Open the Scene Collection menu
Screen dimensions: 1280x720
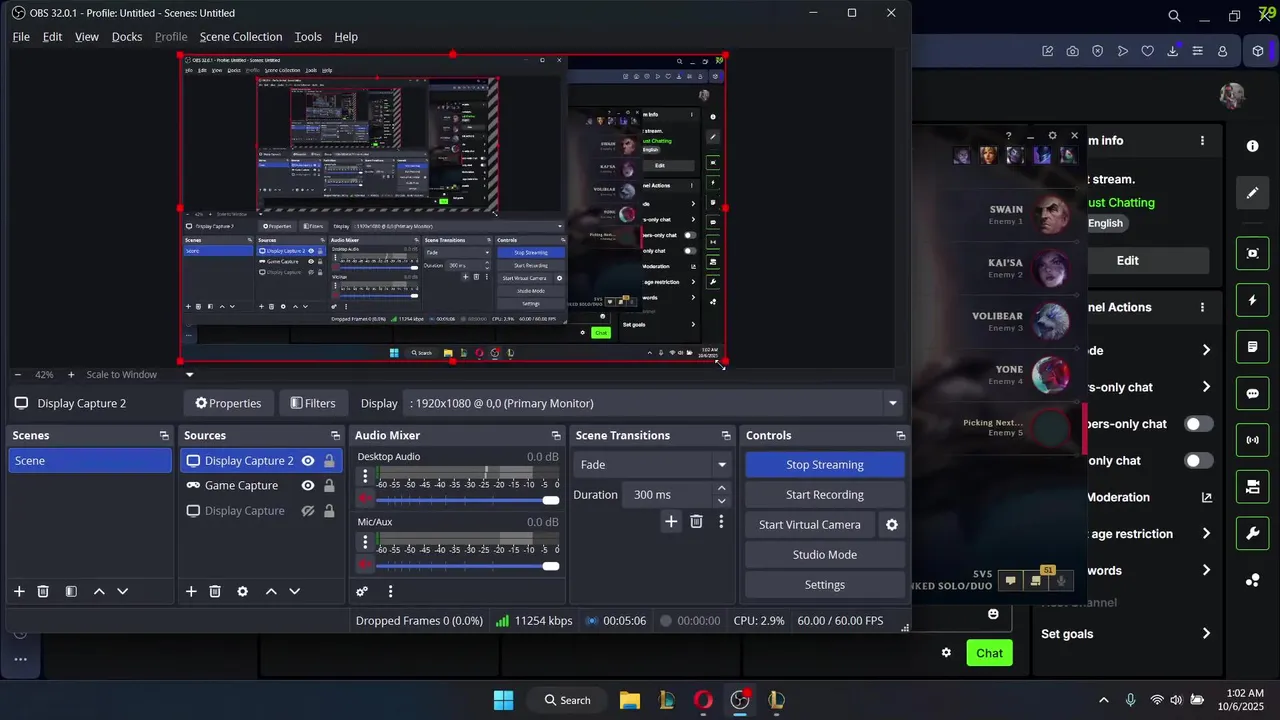coord(241,37)
